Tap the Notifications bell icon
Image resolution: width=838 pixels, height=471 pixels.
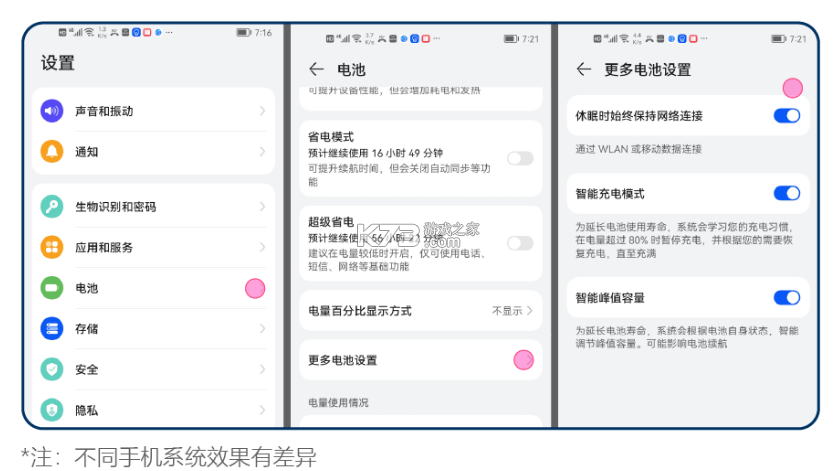coord(52,151)
